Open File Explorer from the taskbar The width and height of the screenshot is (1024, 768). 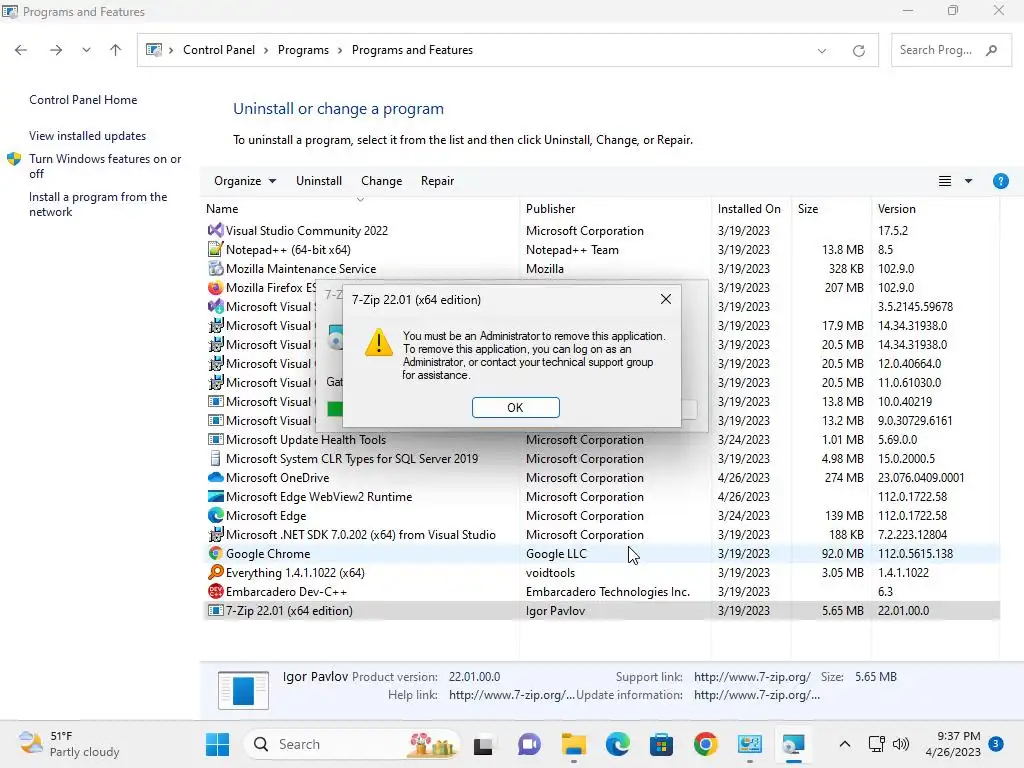[x=573, y=744]
